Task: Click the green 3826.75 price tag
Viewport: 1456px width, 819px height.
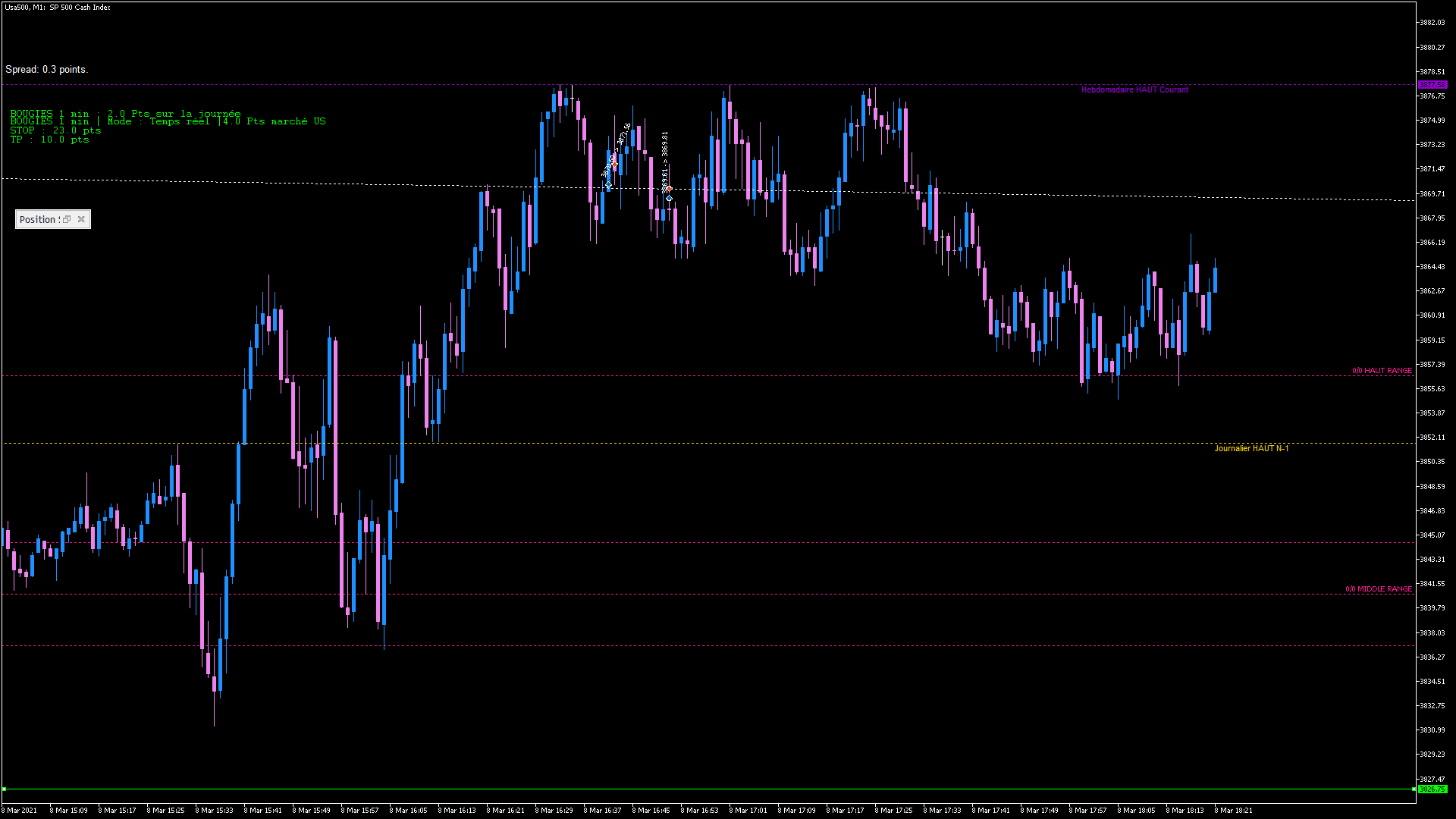Action: click(x=1432, y=789)
